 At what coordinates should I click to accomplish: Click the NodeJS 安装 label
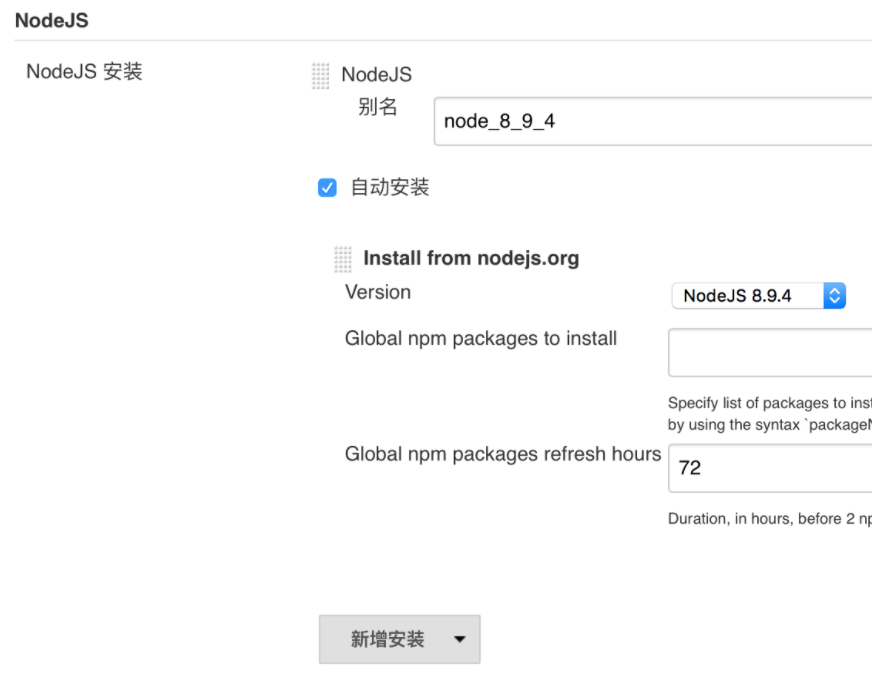(85, 72)
